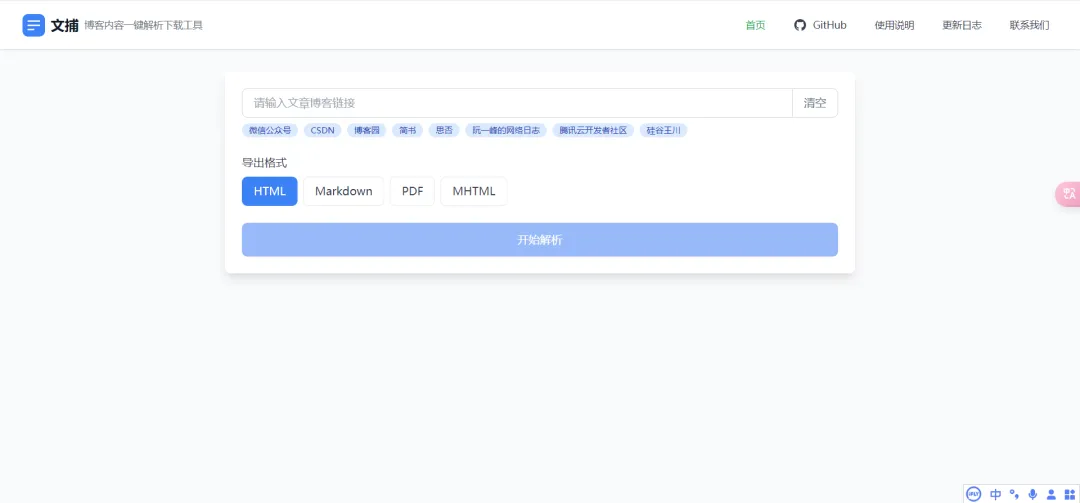Click the 博客内容一键解析下载工具 subtitle
This screenshot has height=503, width=1080.
pyautogui.click(x=143, y=26)
